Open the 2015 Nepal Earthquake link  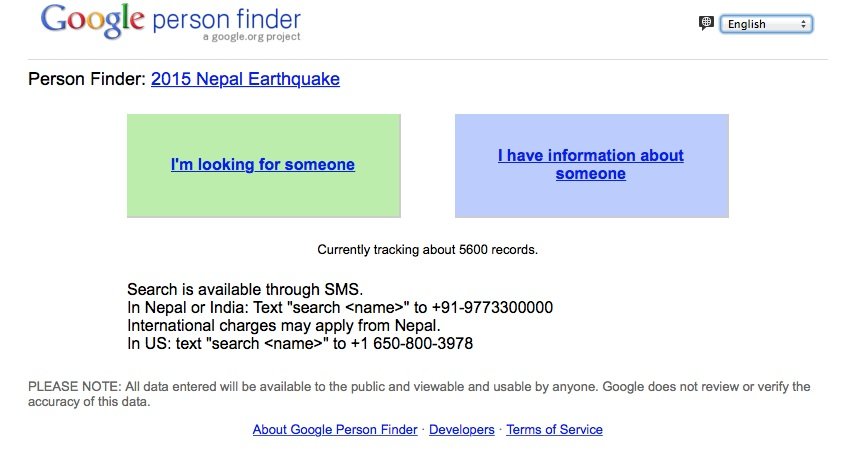(245, 79)
